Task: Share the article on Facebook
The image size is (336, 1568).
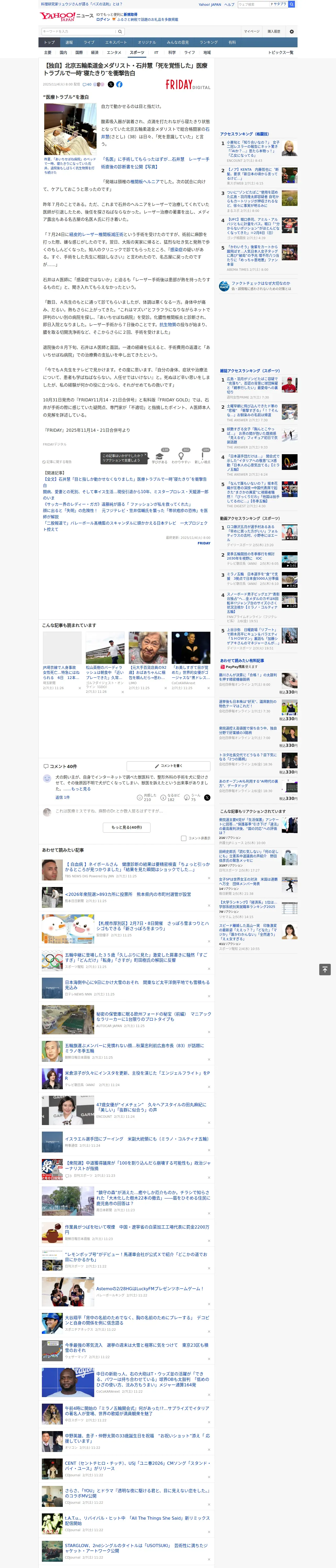Action: [x=120, y=85]
